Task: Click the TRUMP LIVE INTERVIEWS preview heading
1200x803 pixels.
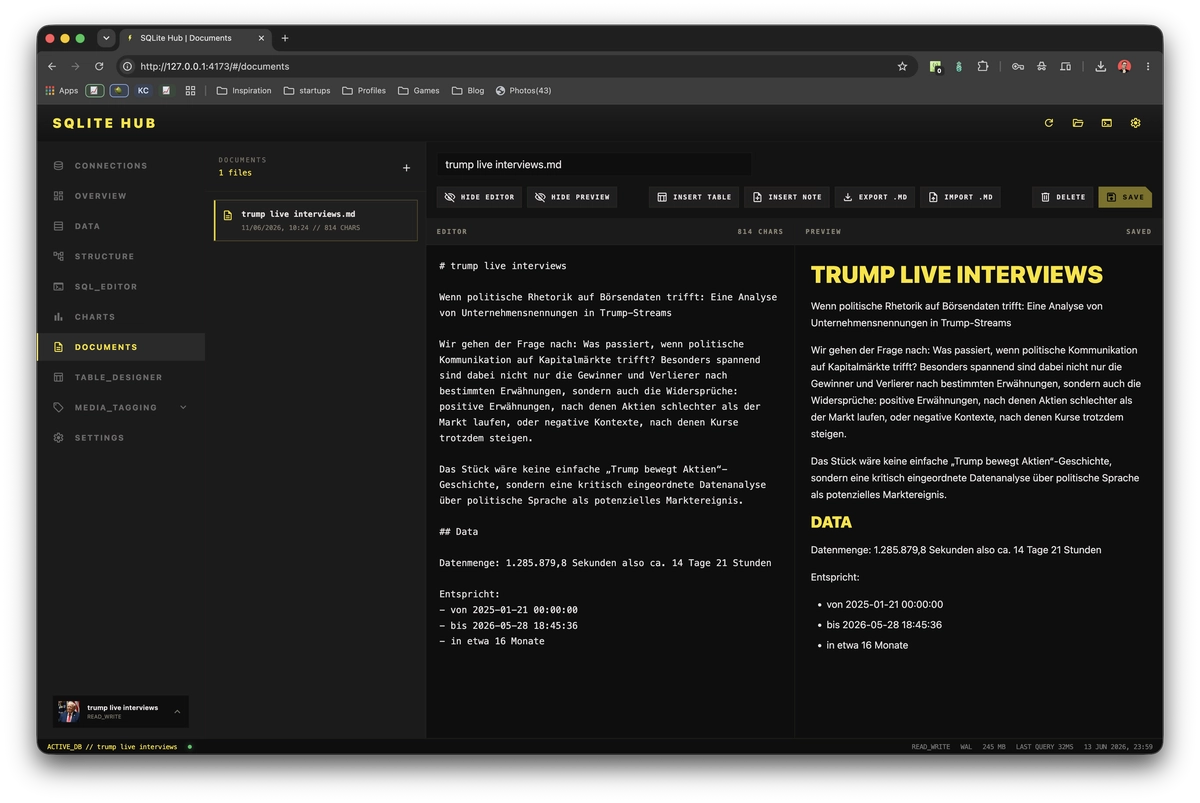Action: 956,275
